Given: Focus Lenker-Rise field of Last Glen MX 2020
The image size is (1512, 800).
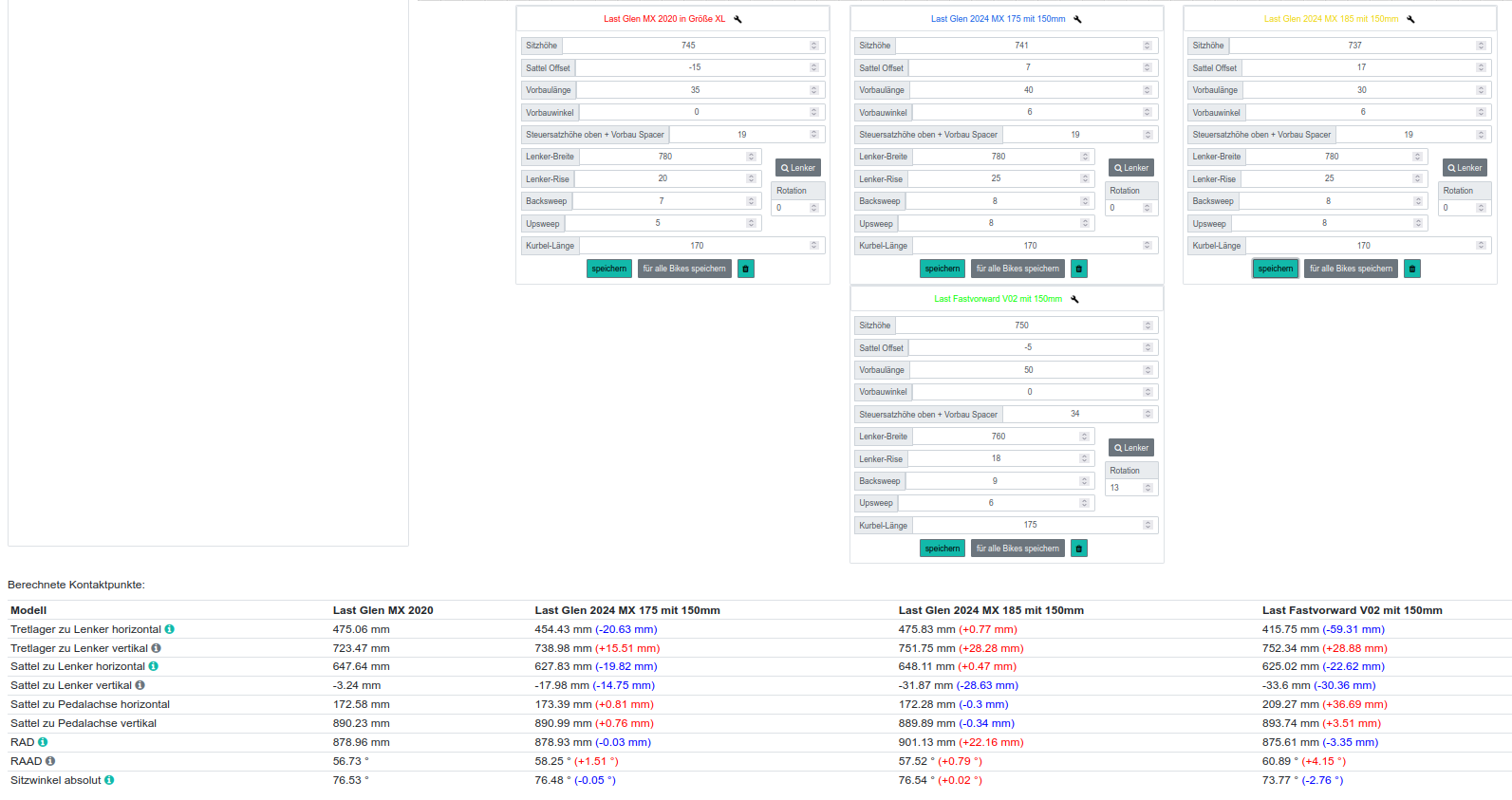Looking at the screenshot, I should pos(667,178).
